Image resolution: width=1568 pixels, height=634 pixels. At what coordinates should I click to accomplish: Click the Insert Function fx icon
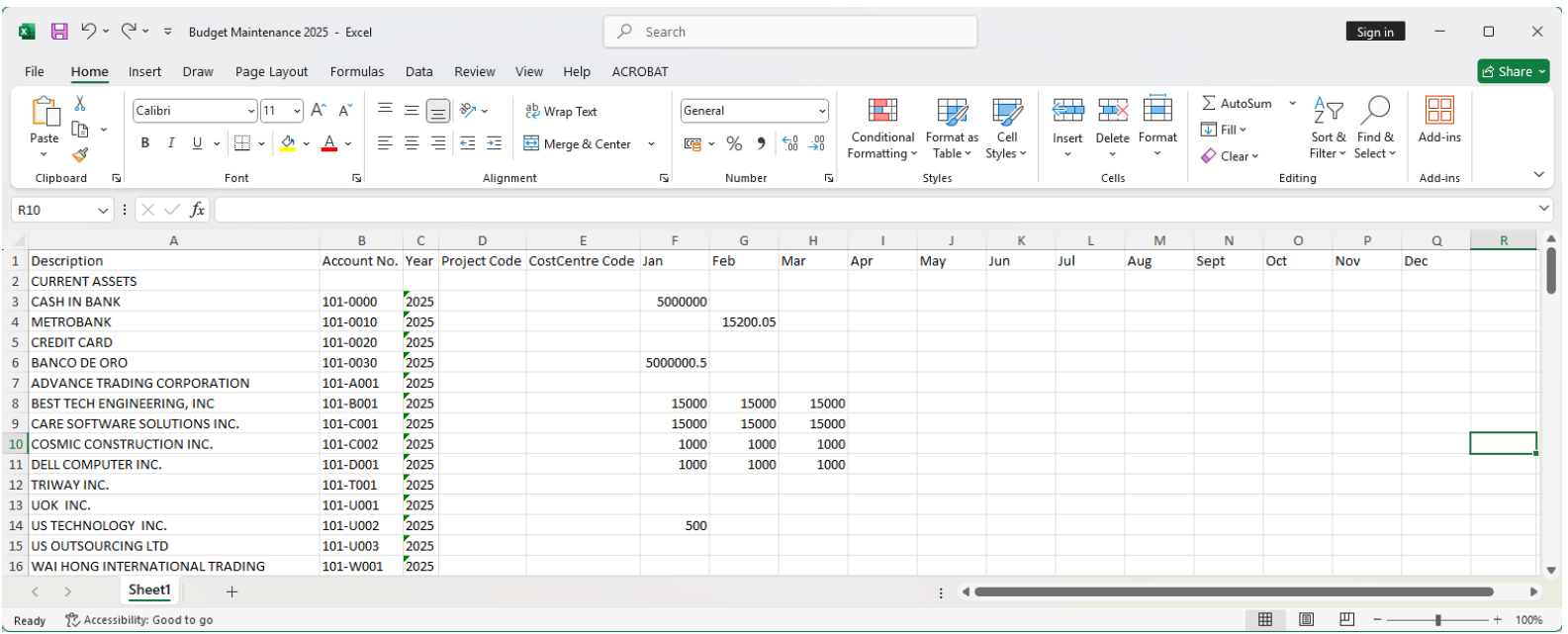[198, 210]
